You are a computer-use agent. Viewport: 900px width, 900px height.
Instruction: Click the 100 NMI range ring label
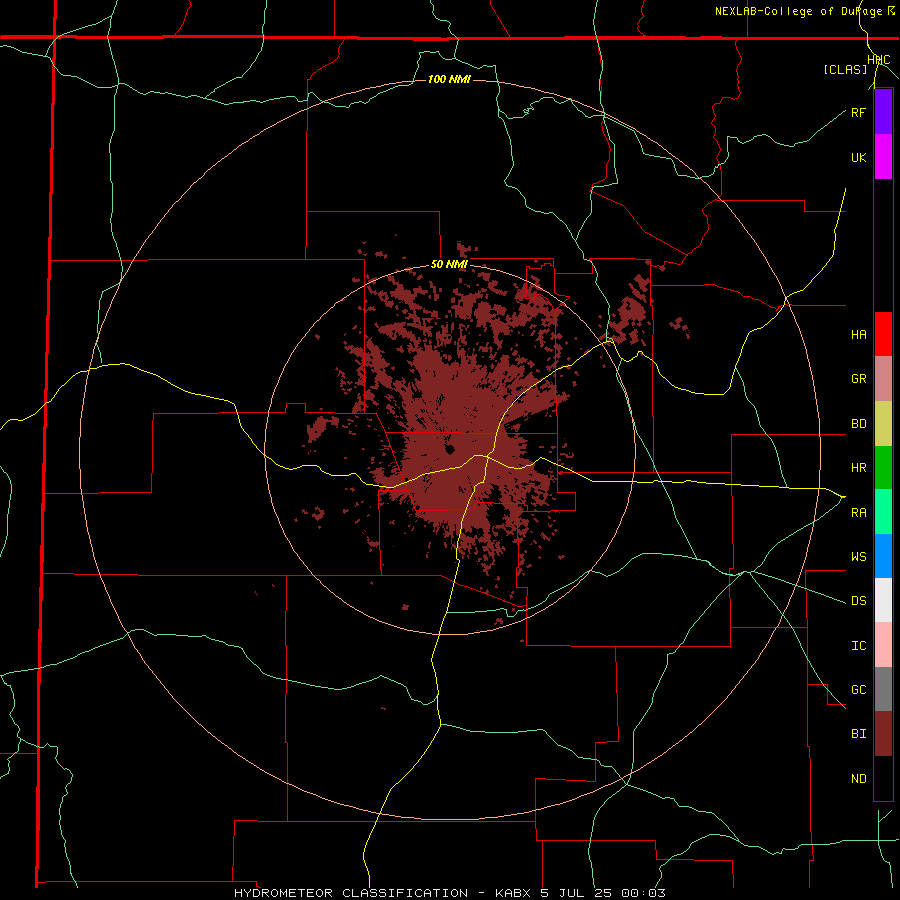click(x=449, y=79)
